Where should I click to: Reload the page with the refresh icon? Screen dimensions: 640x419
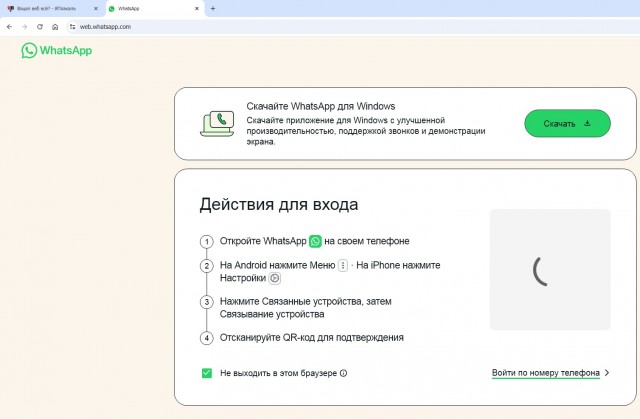pyautogui.click(x=40, y=27)
